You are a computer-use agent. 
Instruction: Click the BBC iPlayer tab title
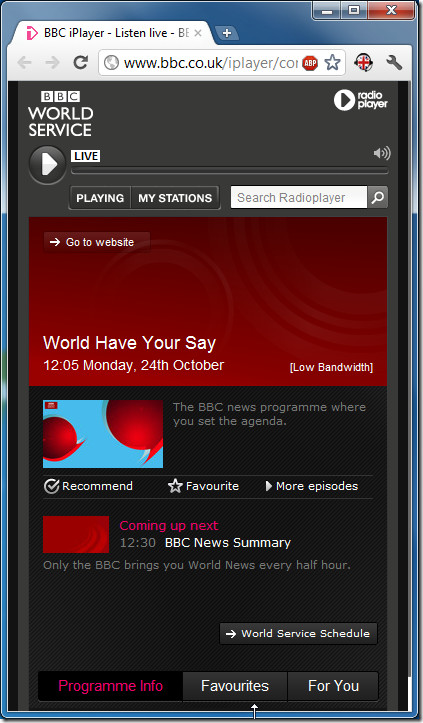[x=116, y=33]
